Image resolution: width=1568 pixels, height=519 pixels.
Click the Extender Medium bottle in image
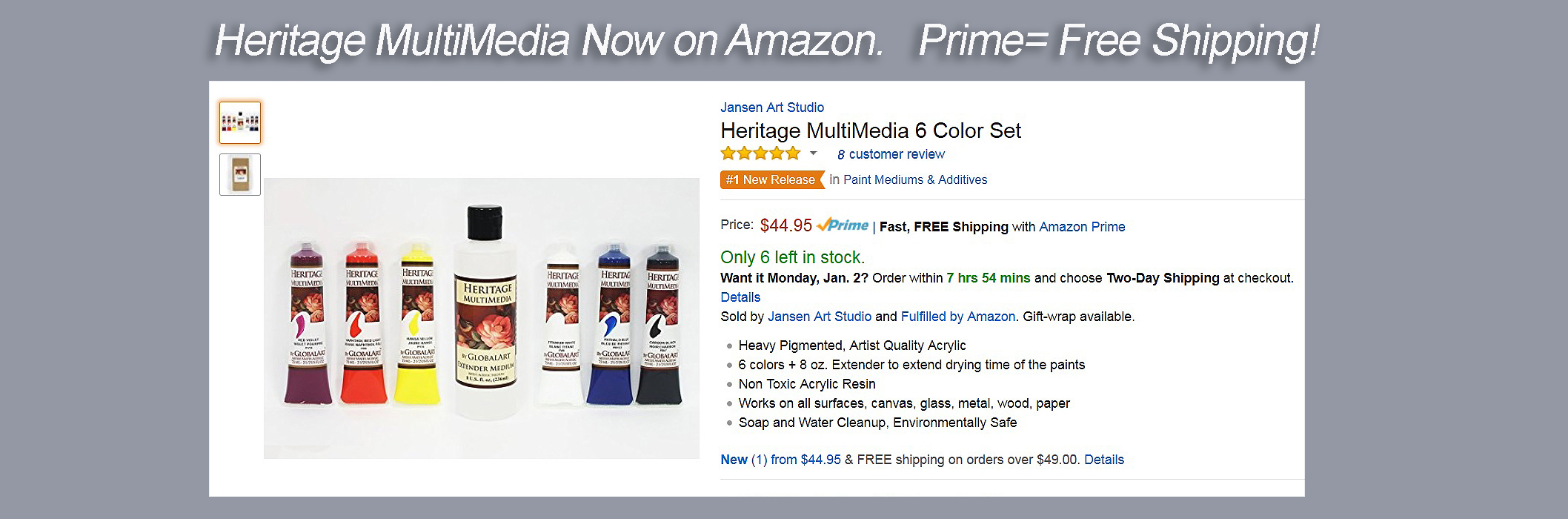485,311
